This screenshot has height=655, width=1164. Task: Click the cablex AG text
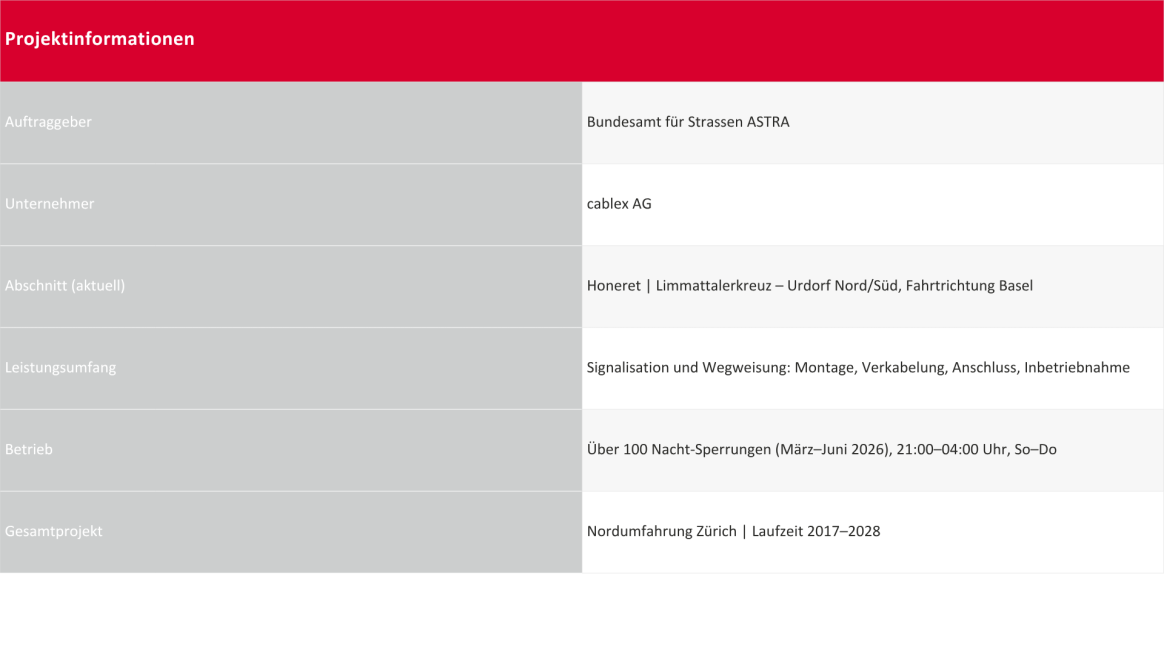click(619, 203)
